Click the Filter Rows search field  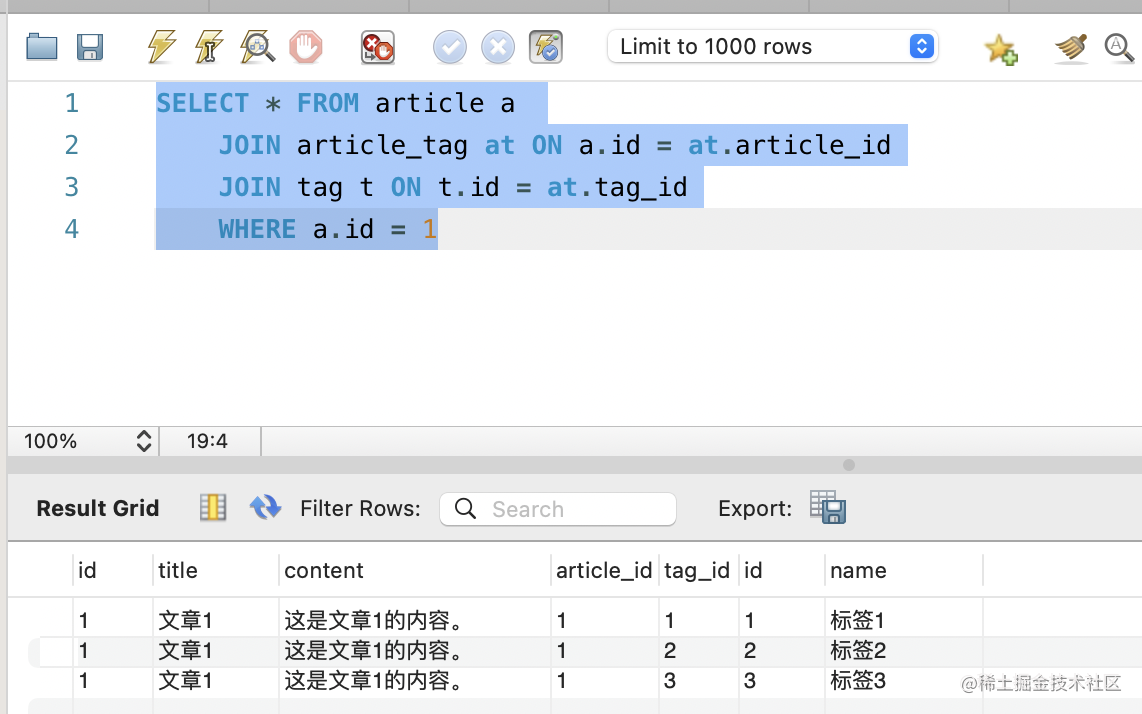pos(558,509)
